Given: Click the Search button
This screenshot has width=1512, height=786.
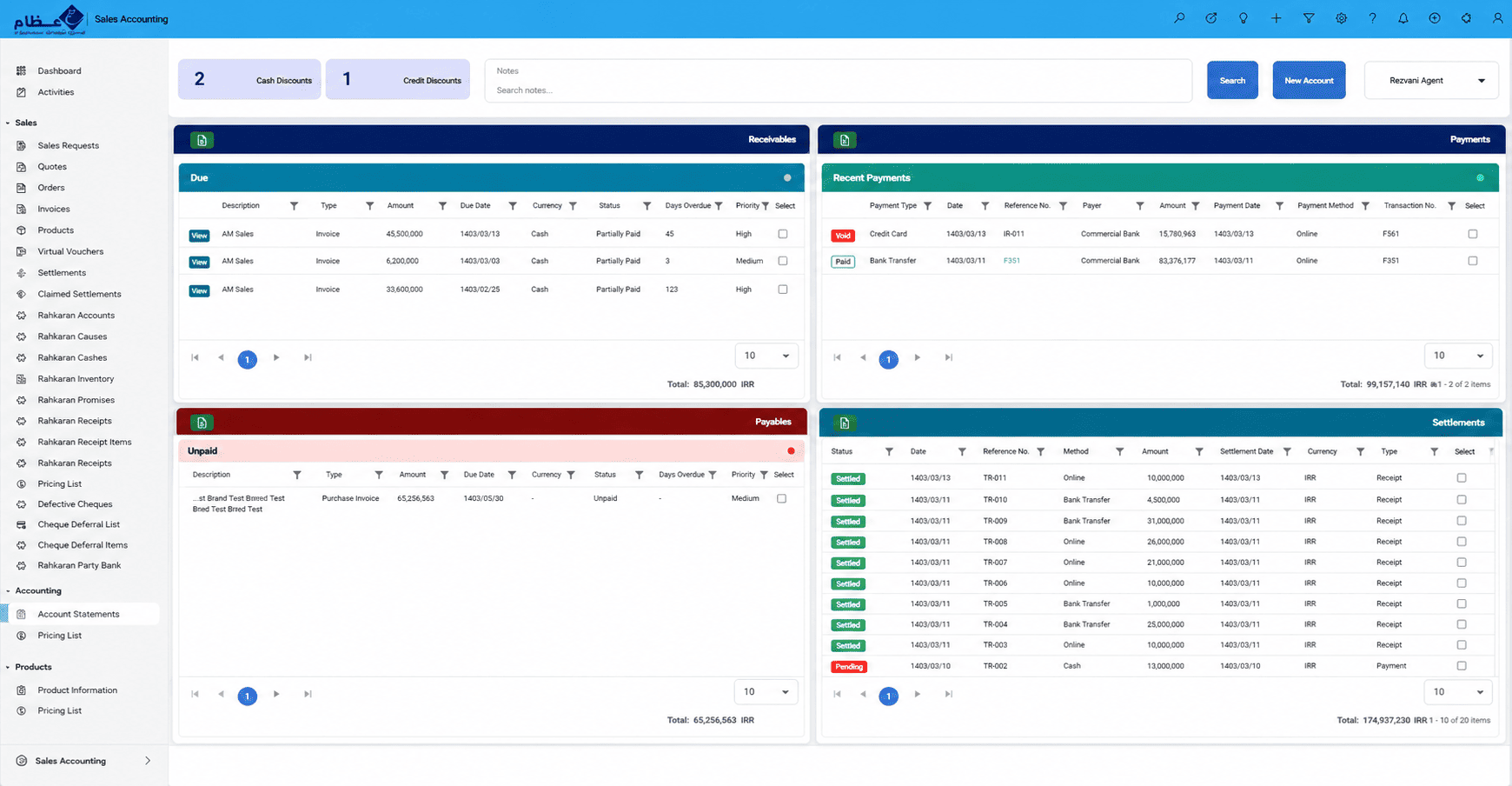Looking at the screenshot, I should [x=1232, y=80].
